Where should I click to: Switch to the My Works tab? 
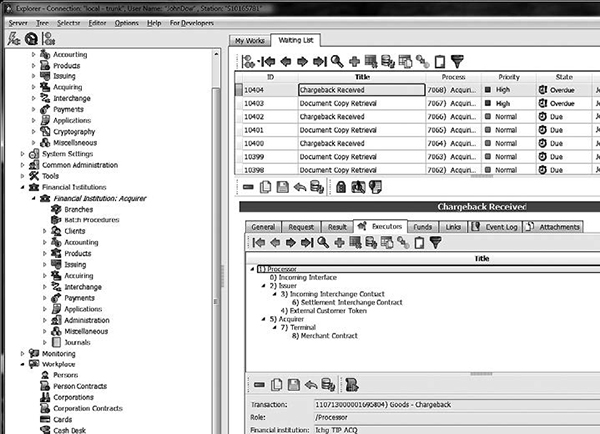[248, 41]
